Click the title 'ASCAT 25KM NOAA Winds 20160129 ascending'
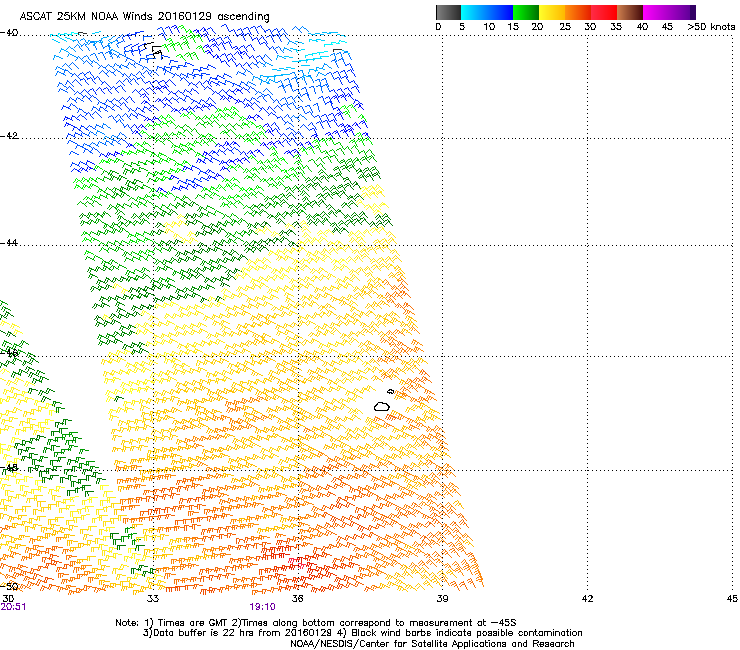The height and width of the screenshot is (650, 740). [x=144, y=17]
